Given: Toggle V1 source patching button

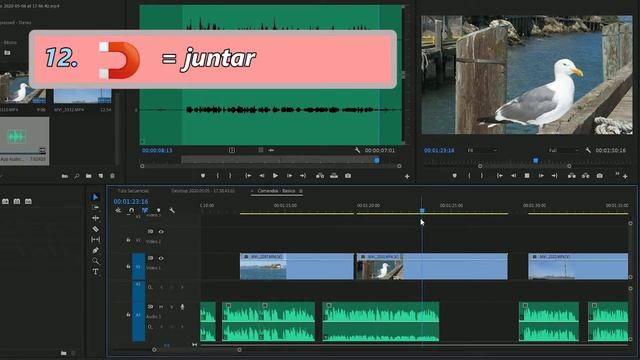Looking at the screenshot, I should click(x=138, y=267).
